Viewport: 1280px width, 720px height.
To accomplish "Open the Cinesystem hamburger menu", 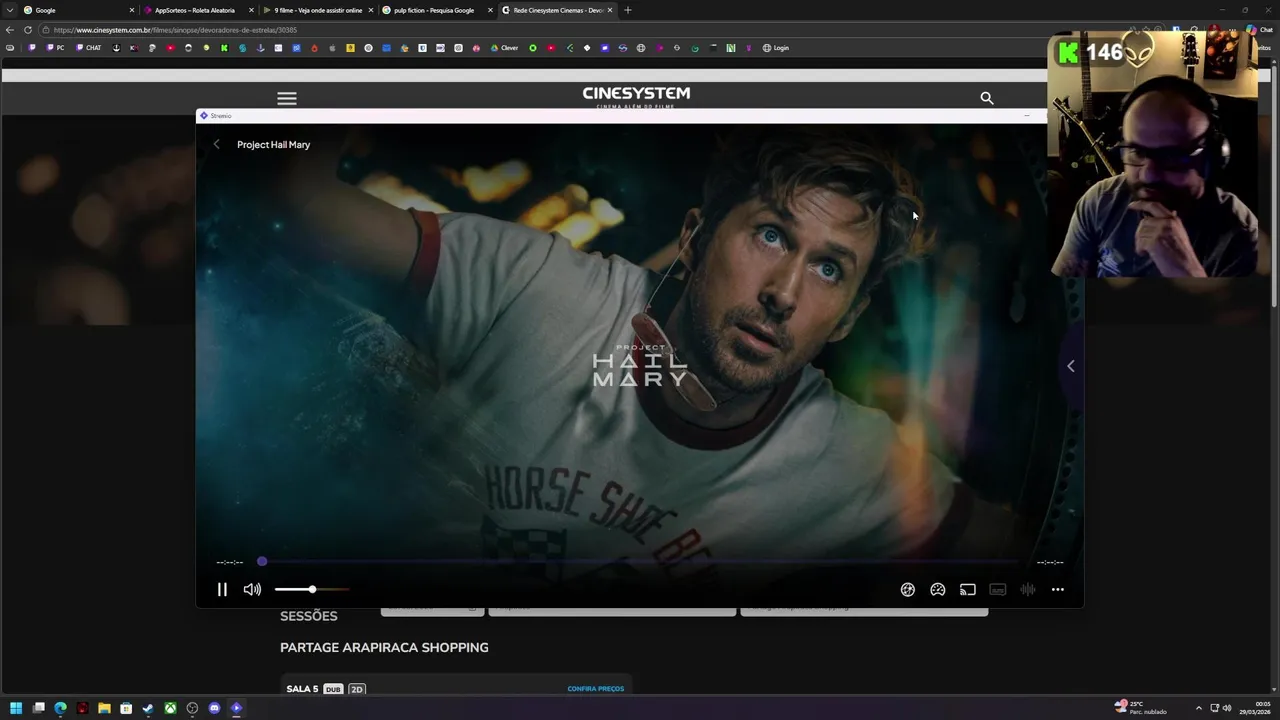I will tap(287, 98).
